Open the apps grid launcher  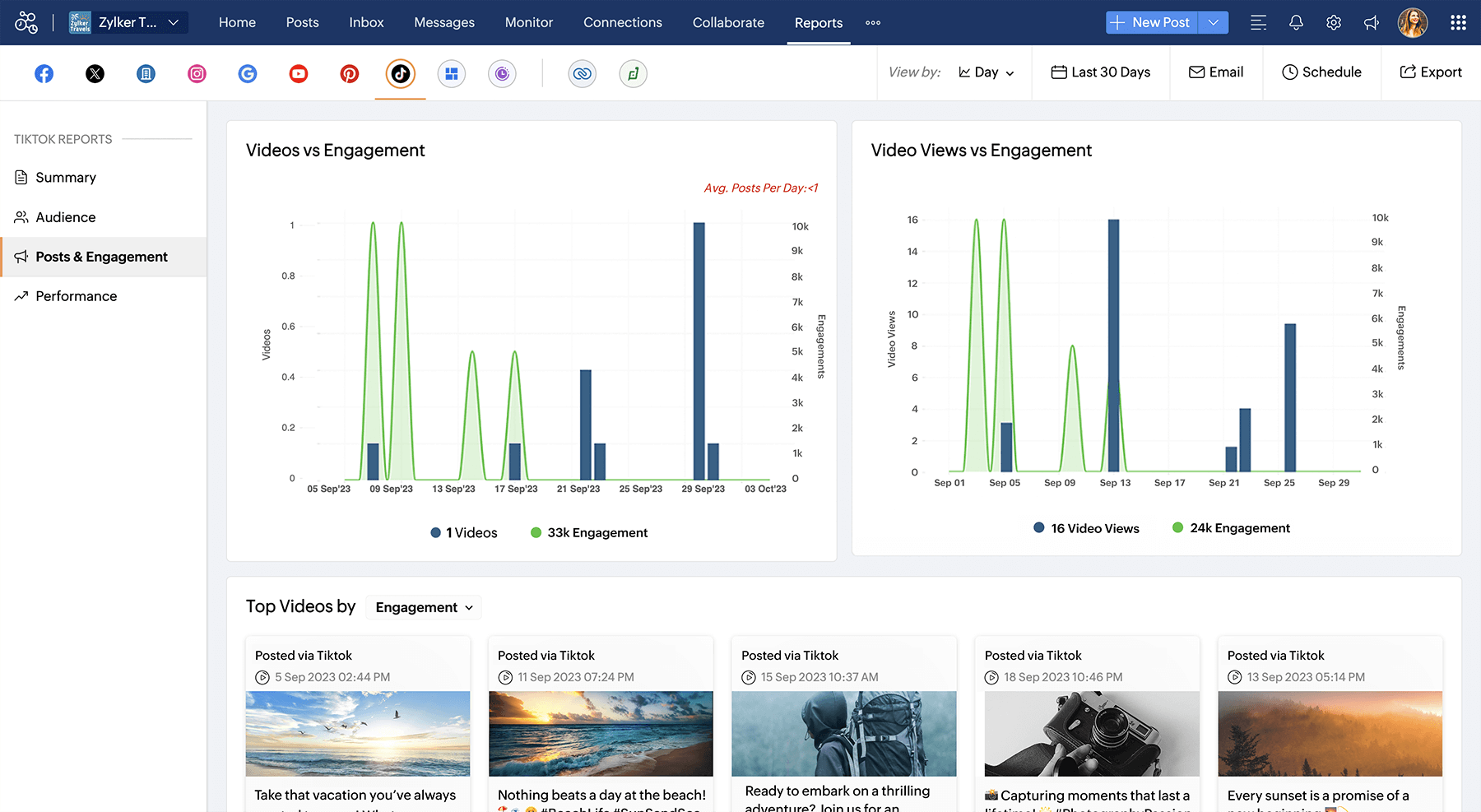1458,23
